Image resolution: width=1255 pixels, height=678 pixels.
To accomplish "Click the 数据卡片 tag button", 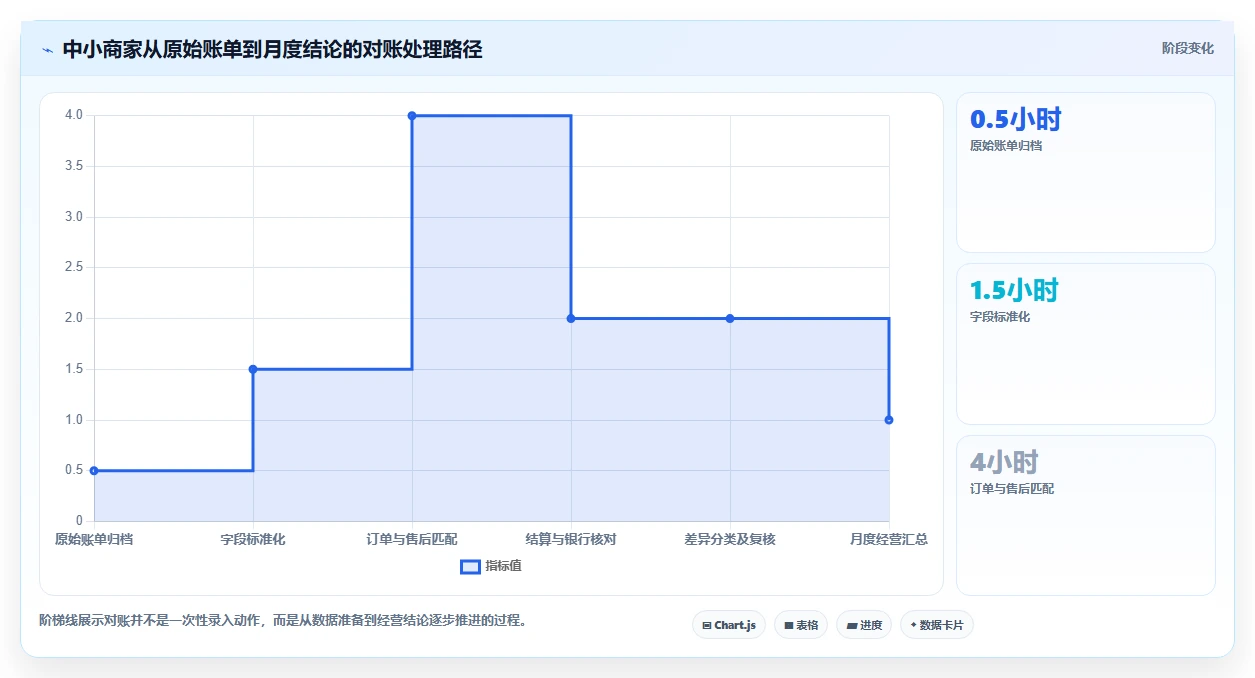I will coord(937,625).
